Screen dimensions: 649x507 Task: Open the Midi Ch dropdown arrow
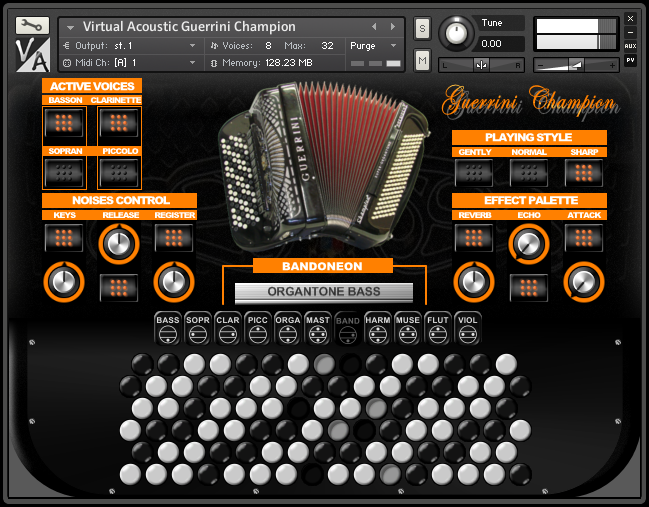click(x=192, y=62)
